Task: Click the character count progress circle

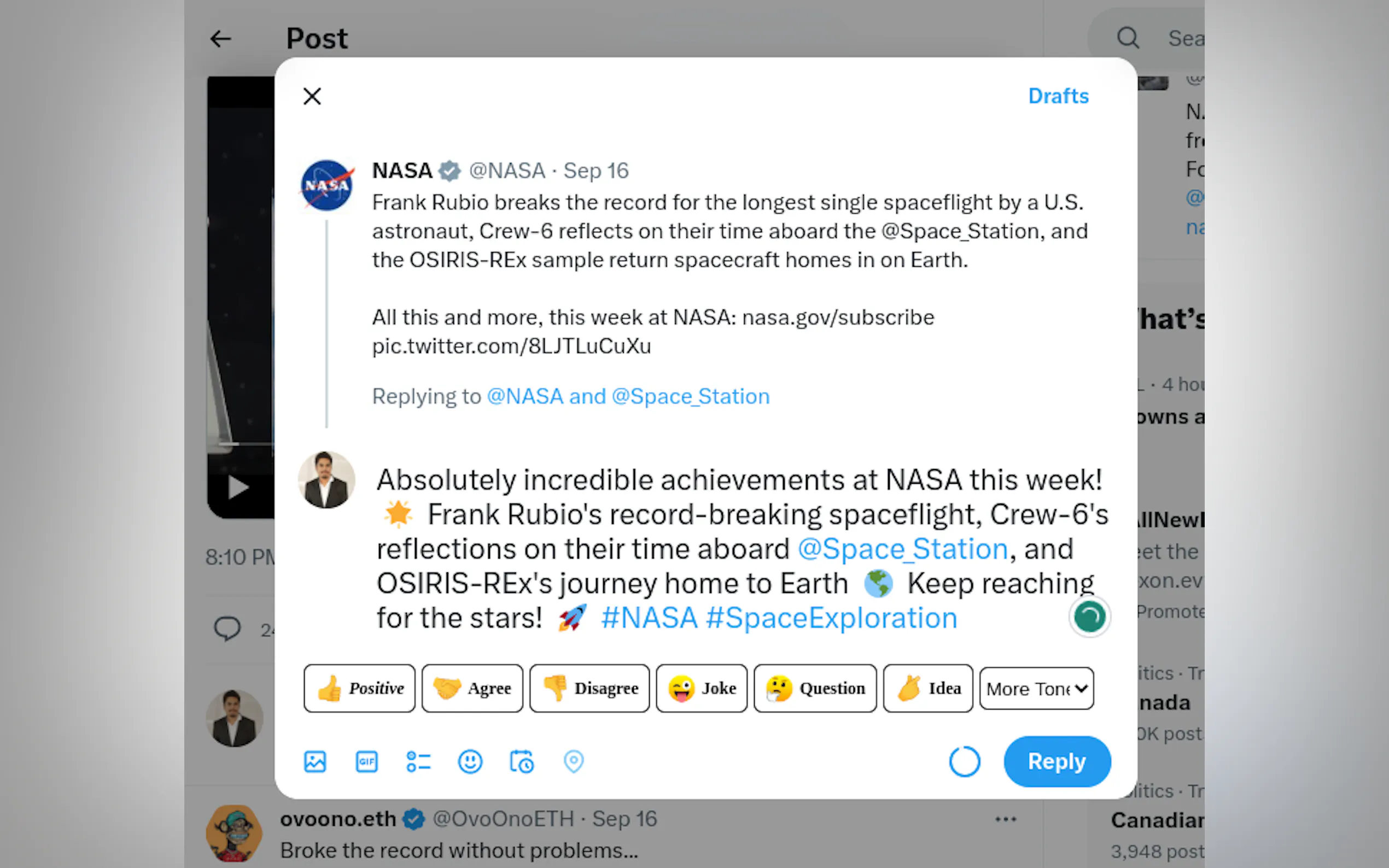Action: pyautogui.click(x=964, y=762)
